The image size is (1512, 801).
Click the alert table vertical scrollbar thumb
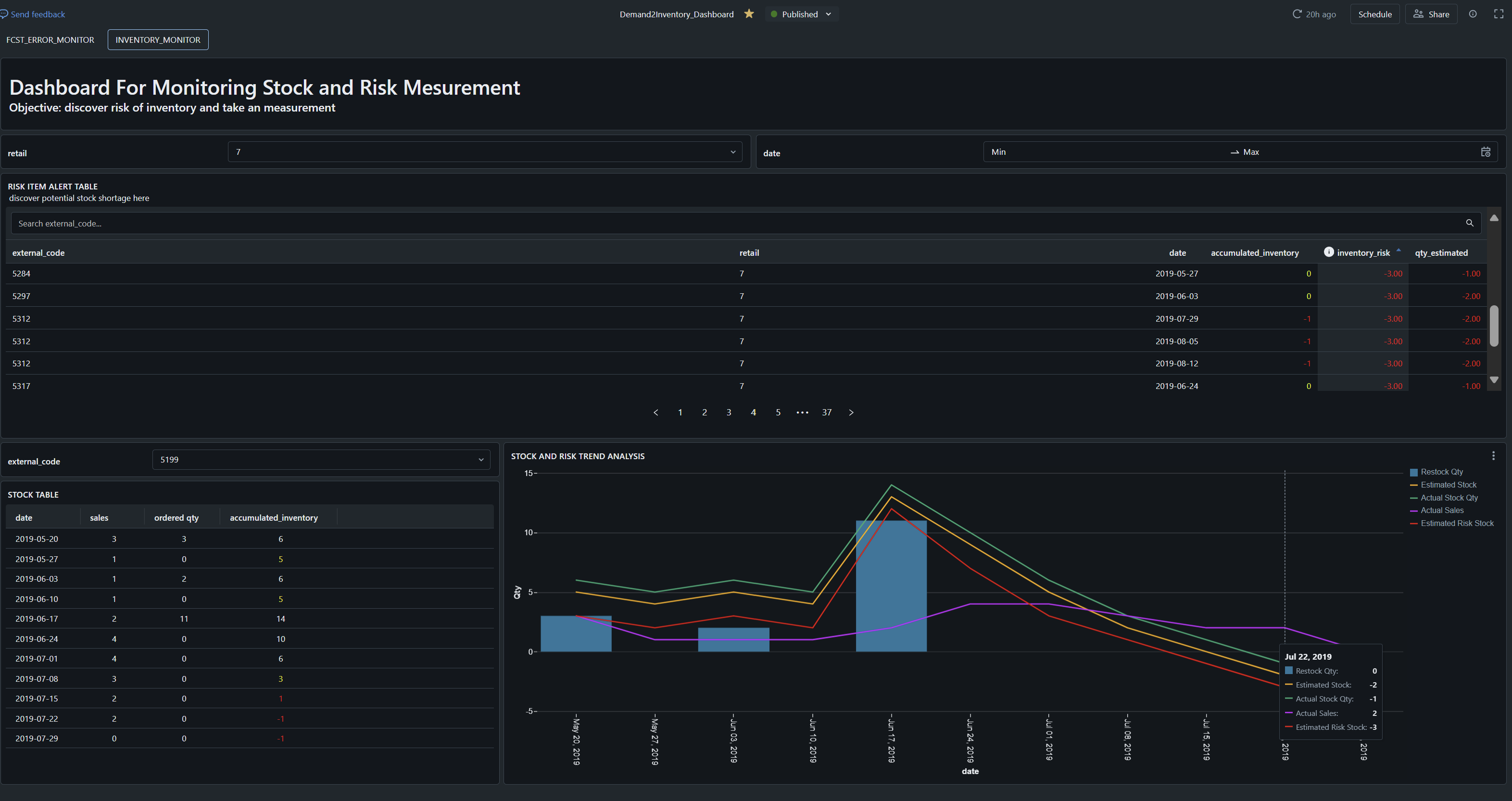click(1494, 325)
